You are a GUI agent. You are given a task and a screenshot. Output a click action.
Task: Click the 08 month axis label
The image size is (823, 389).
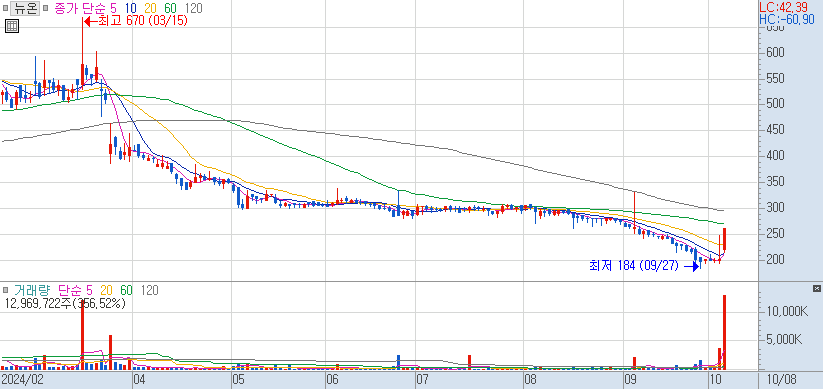530,380
